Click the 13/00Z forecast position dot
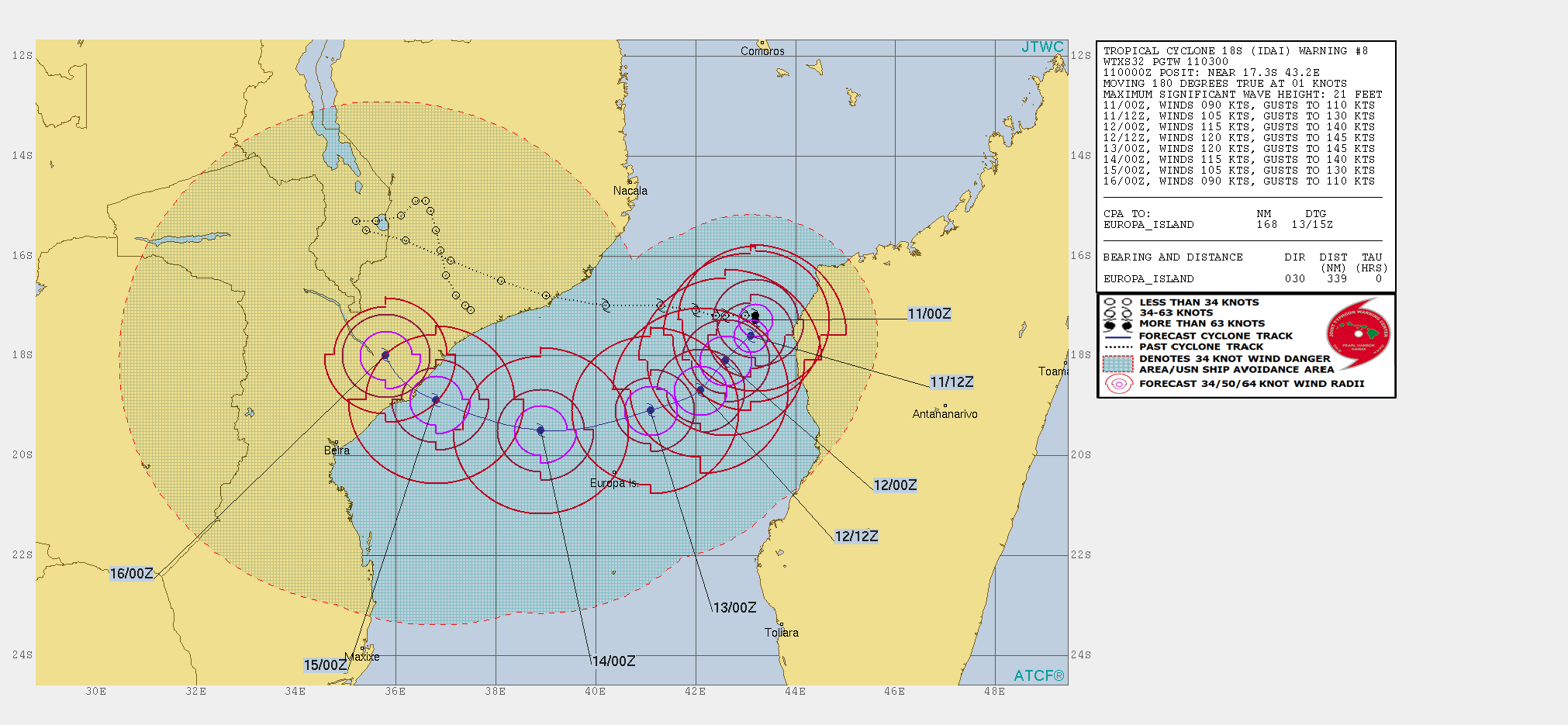The image size is (1568, 725). coord(651,410)
